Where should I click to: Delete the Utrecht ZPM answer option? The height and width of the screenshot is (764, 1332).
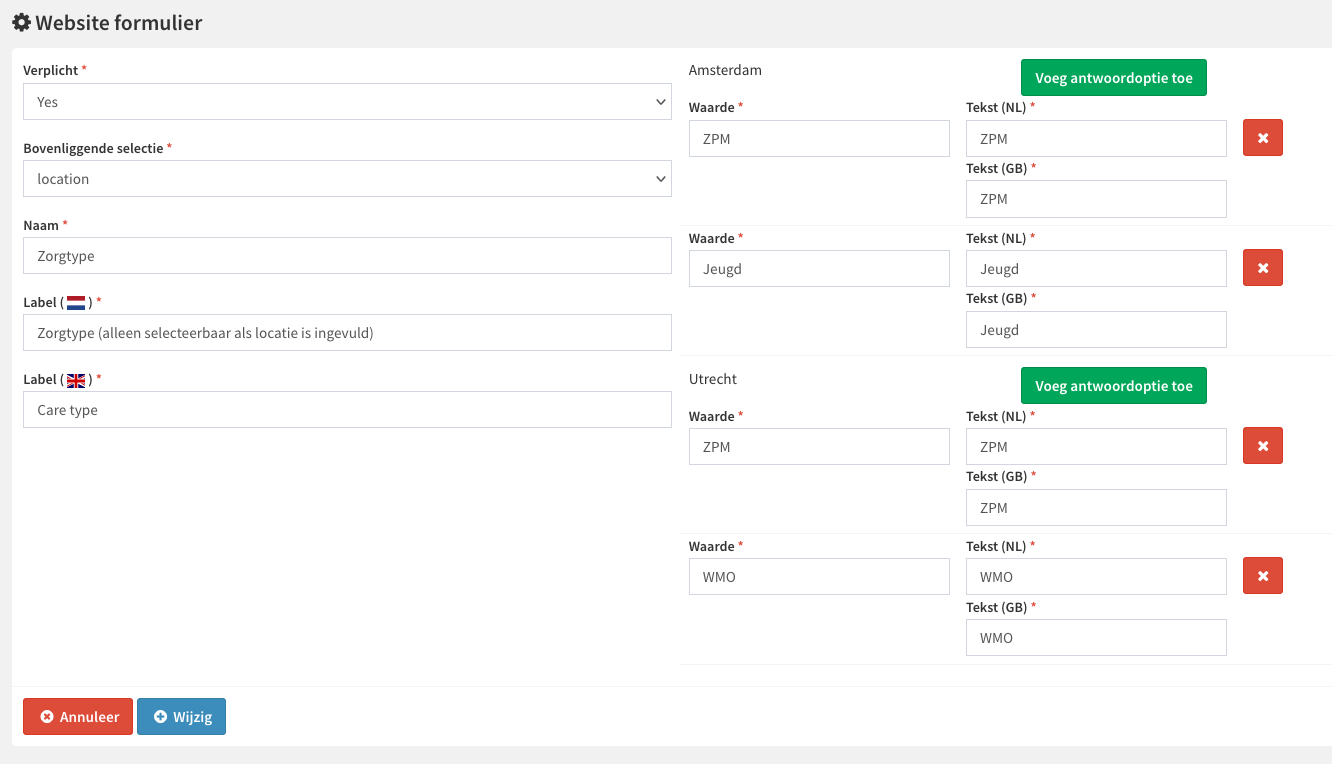tap(1262, 446)
